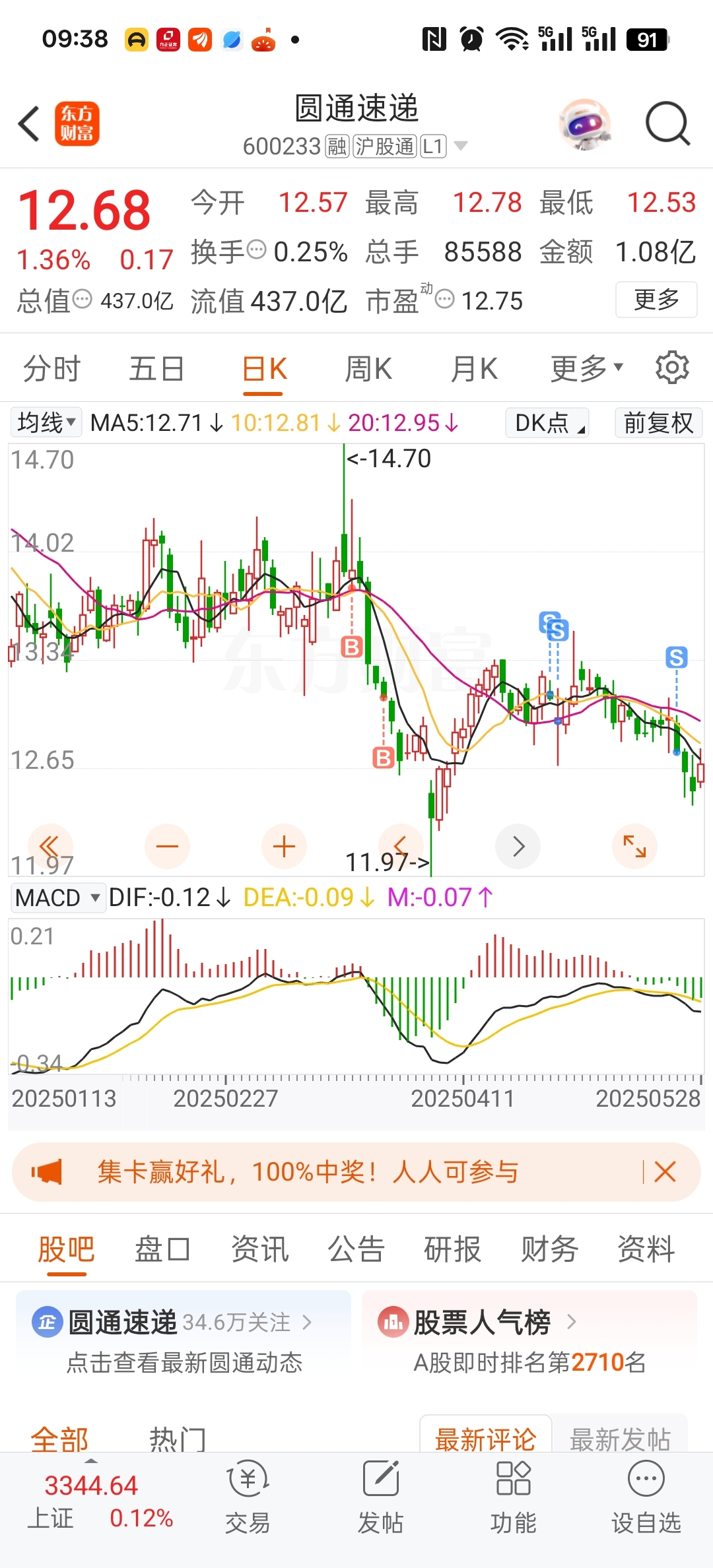Tap 设自选 ellipsis icon
Image resolution: width=713 pixels, height=1568 pixels.
646,1478
